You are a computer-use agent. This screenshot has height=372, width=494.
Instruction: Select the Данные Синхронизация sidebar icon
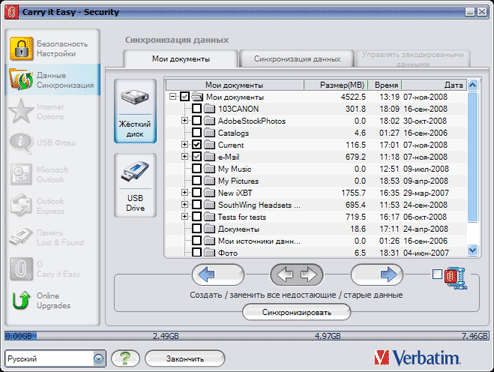coord(21,80)
